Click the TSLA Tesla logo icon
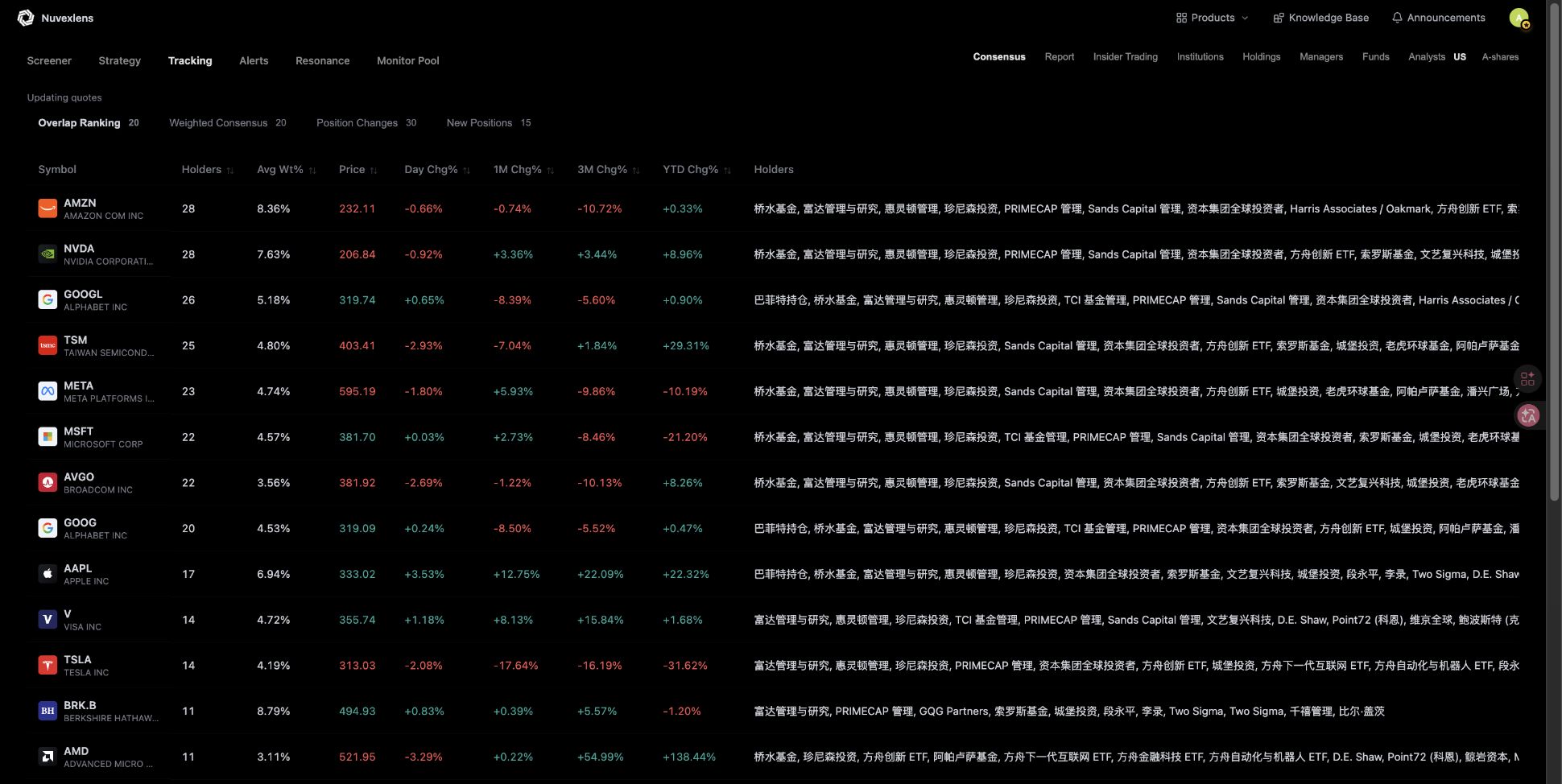 (x=48, y=666)
